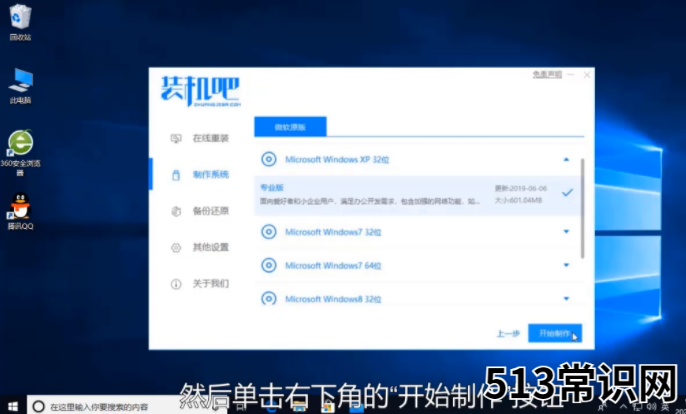Select the Microsoft Windows XP 32位 row text

[x=337, y=160]
